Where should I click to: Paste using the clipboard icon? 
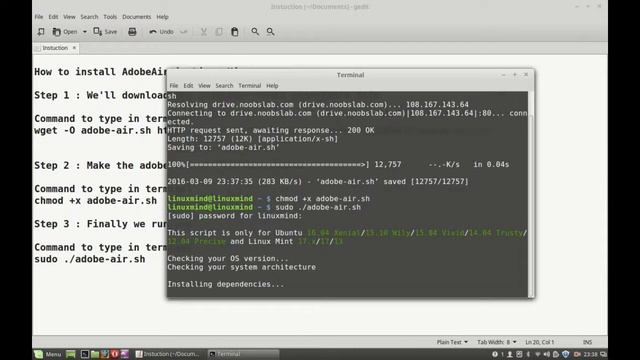(x=235, y=31)
